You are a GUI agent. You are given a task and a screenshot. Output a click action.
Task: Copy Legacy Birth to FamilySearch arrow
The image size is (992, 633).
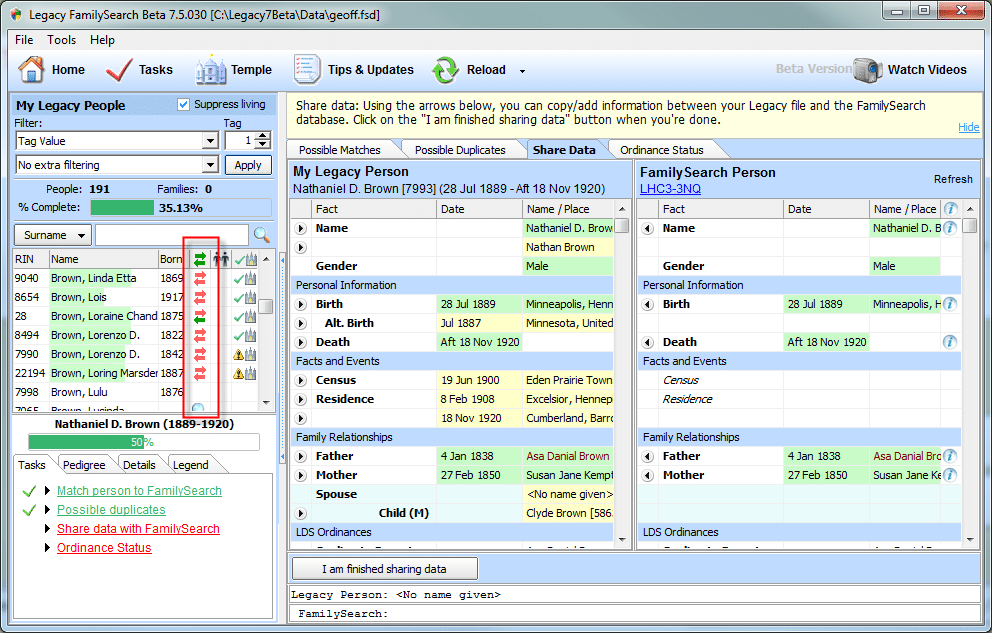point(301,304)
